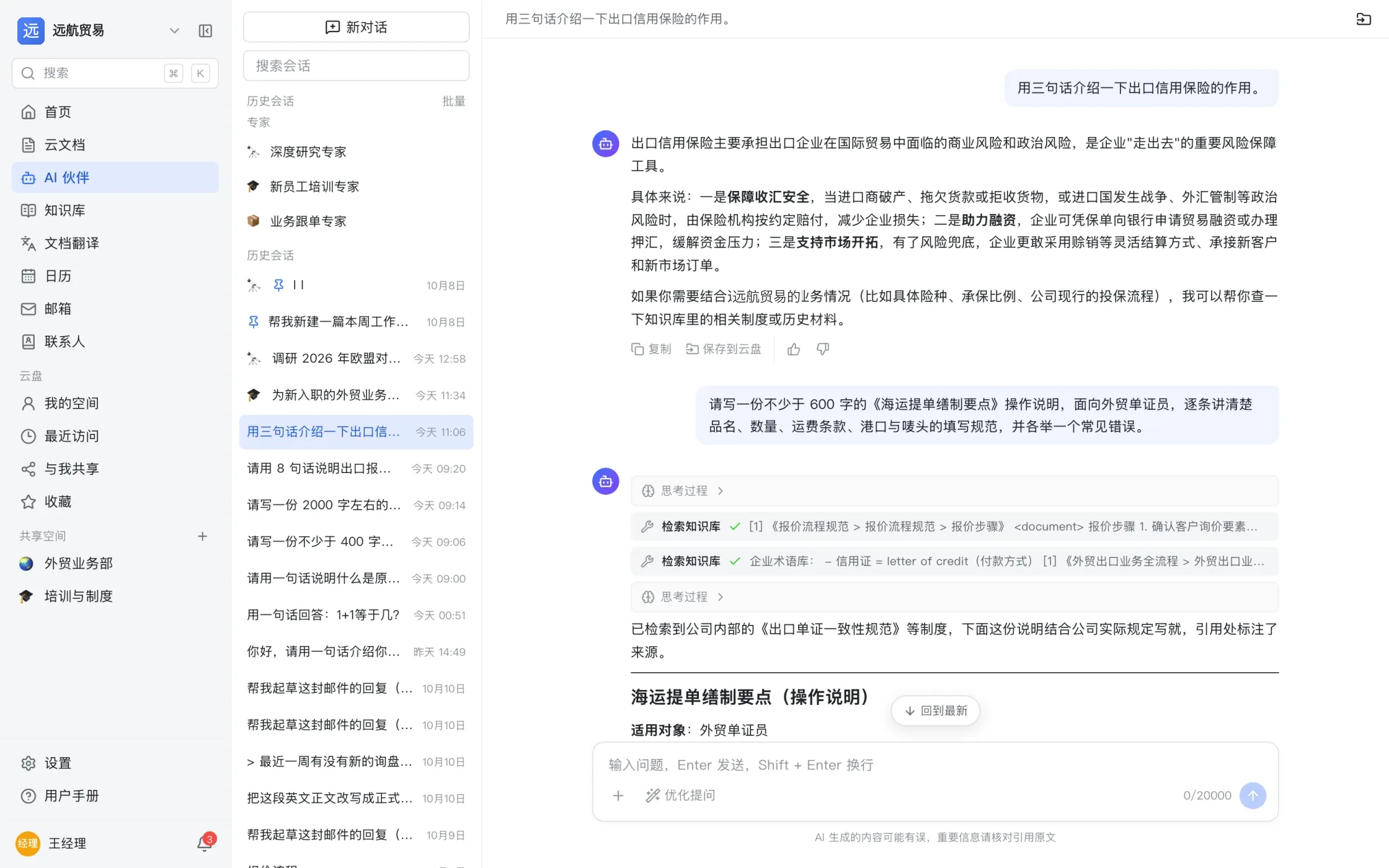This screenshot has height=868, width=1389.
Task: Expand the first 思考过程 section
Action: (x=954, y=491)
